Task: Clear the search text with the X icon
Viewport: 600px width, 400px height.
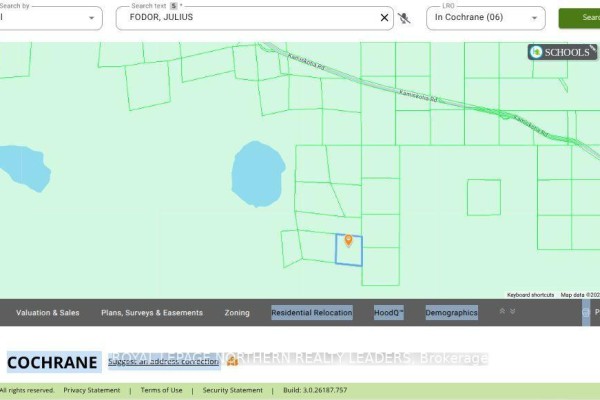Action: tap(384, 18)
